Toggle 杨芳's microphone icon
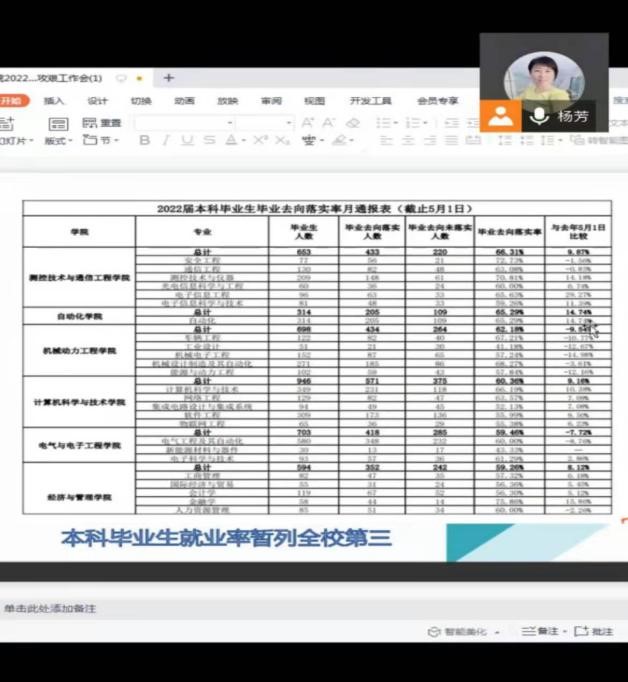 point(539,116)
